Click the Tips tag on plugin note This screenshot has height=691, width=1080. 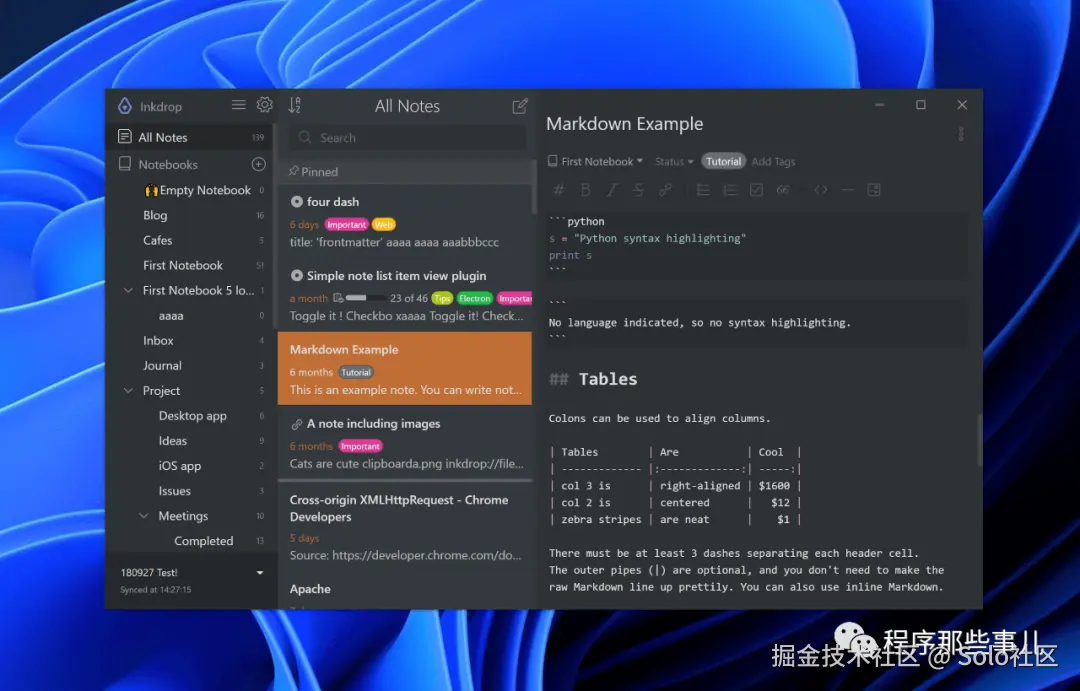pyautogui.click(x=442, y=298)
